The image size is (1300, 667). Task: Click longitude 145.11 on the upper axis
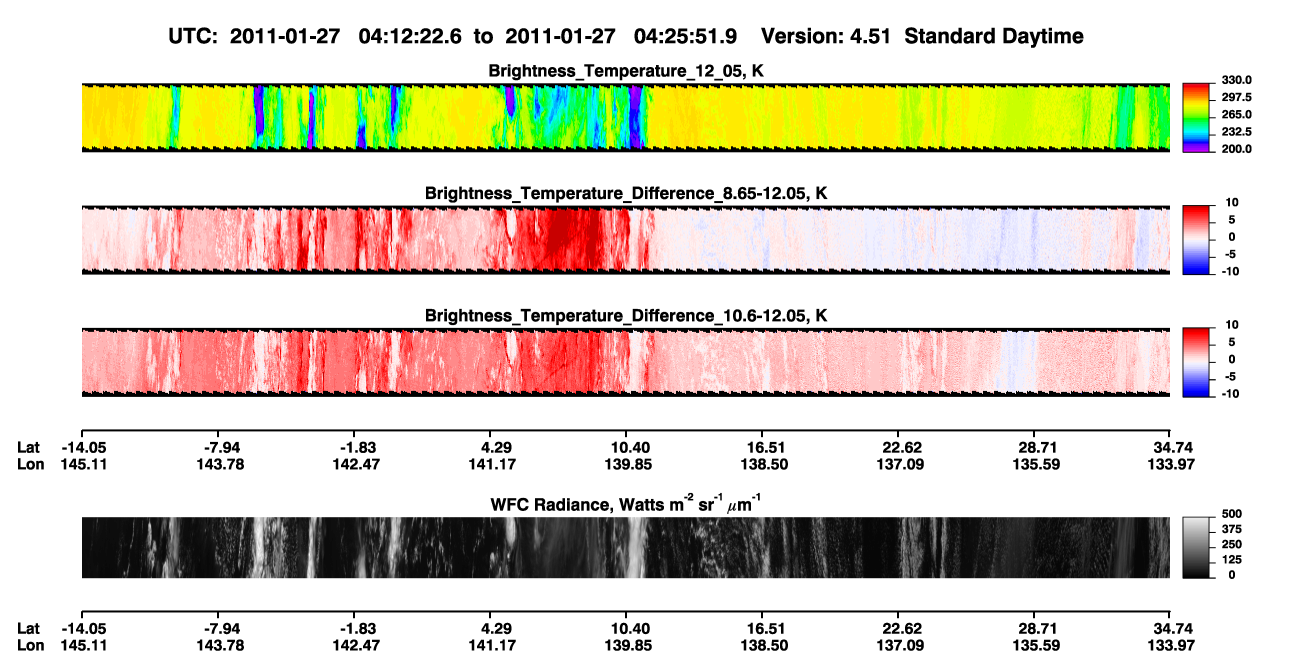83,464
